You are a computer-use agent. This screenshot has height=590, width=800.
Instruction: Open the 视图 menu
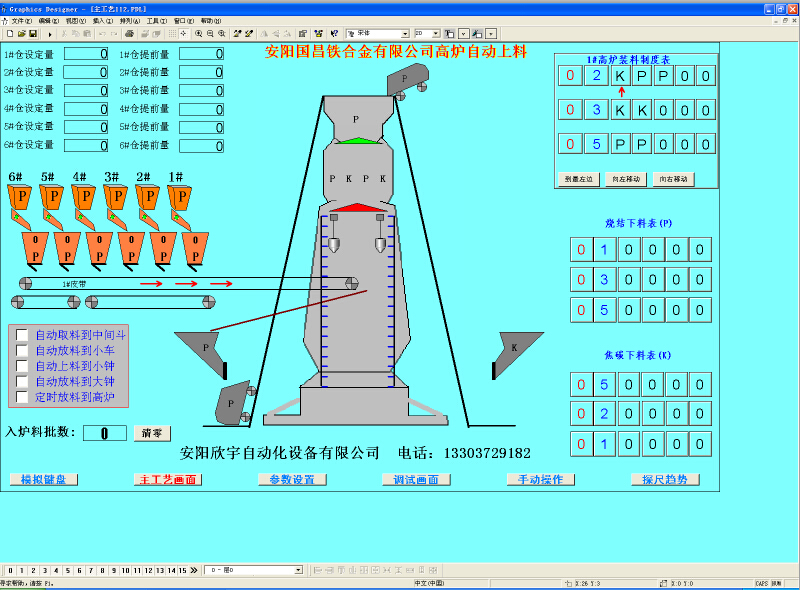pyautogui.click(x=76, y=21)
